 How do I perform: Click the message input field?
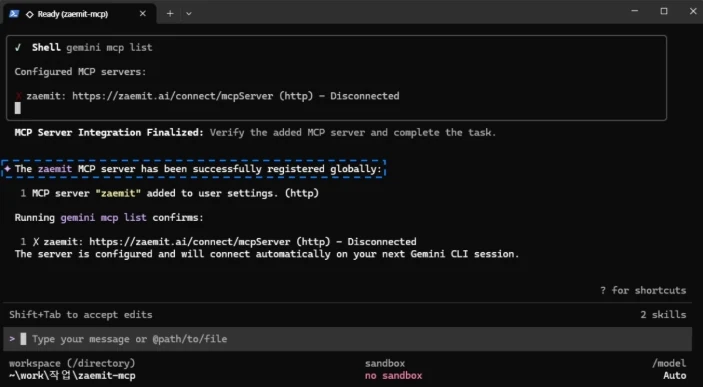(347, 339)
